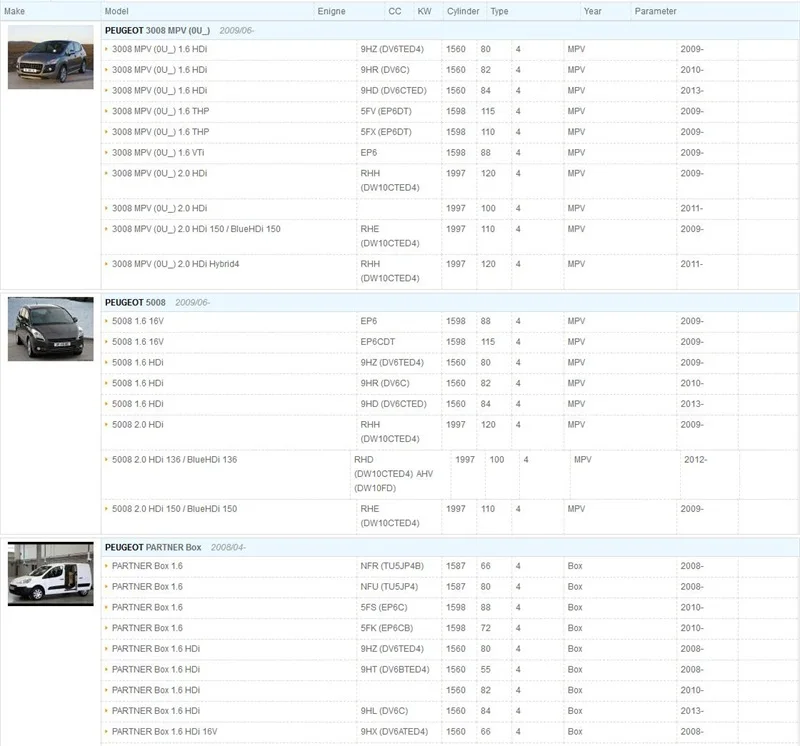Open PARTNER Box 1.6 entry with NFU engine
The image size is (800, 746).
click(147, 587)
